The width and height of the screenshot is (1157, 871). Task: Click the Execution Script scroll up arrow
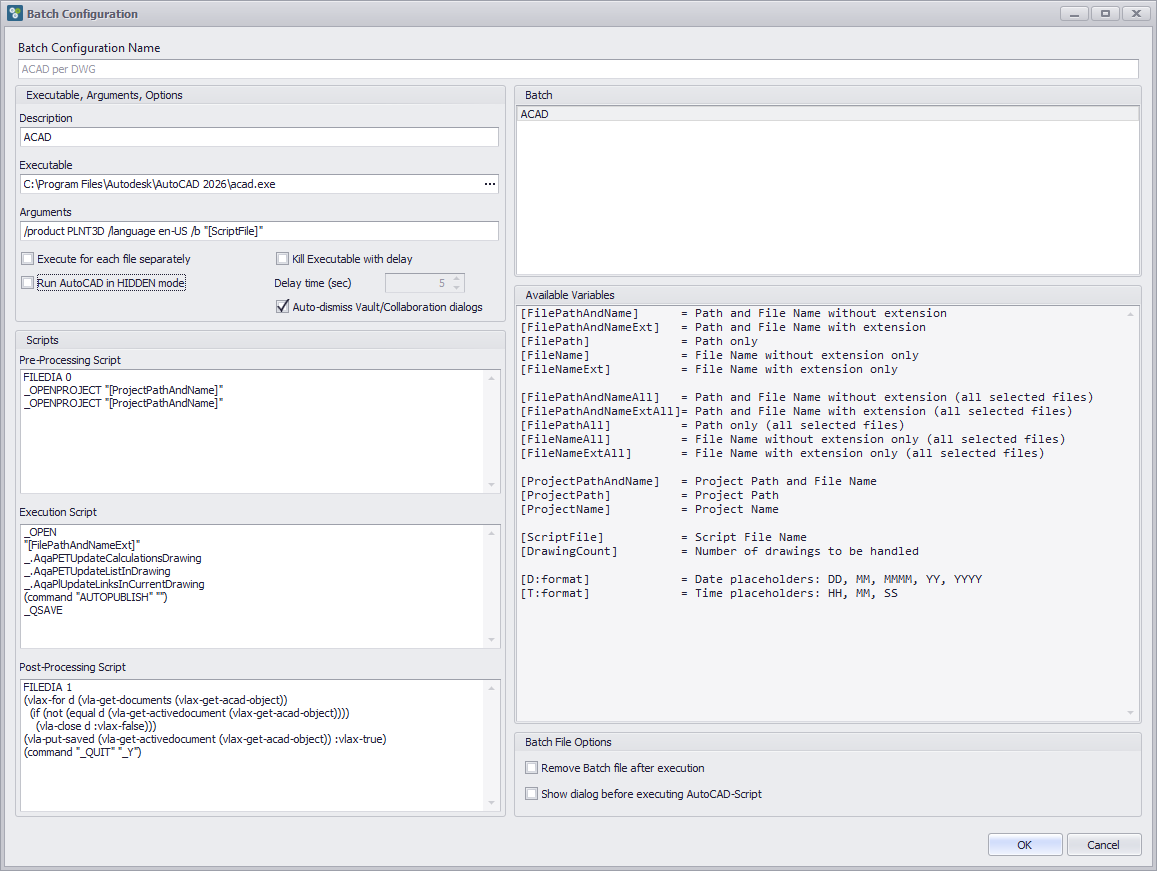[x=491, y=533]
